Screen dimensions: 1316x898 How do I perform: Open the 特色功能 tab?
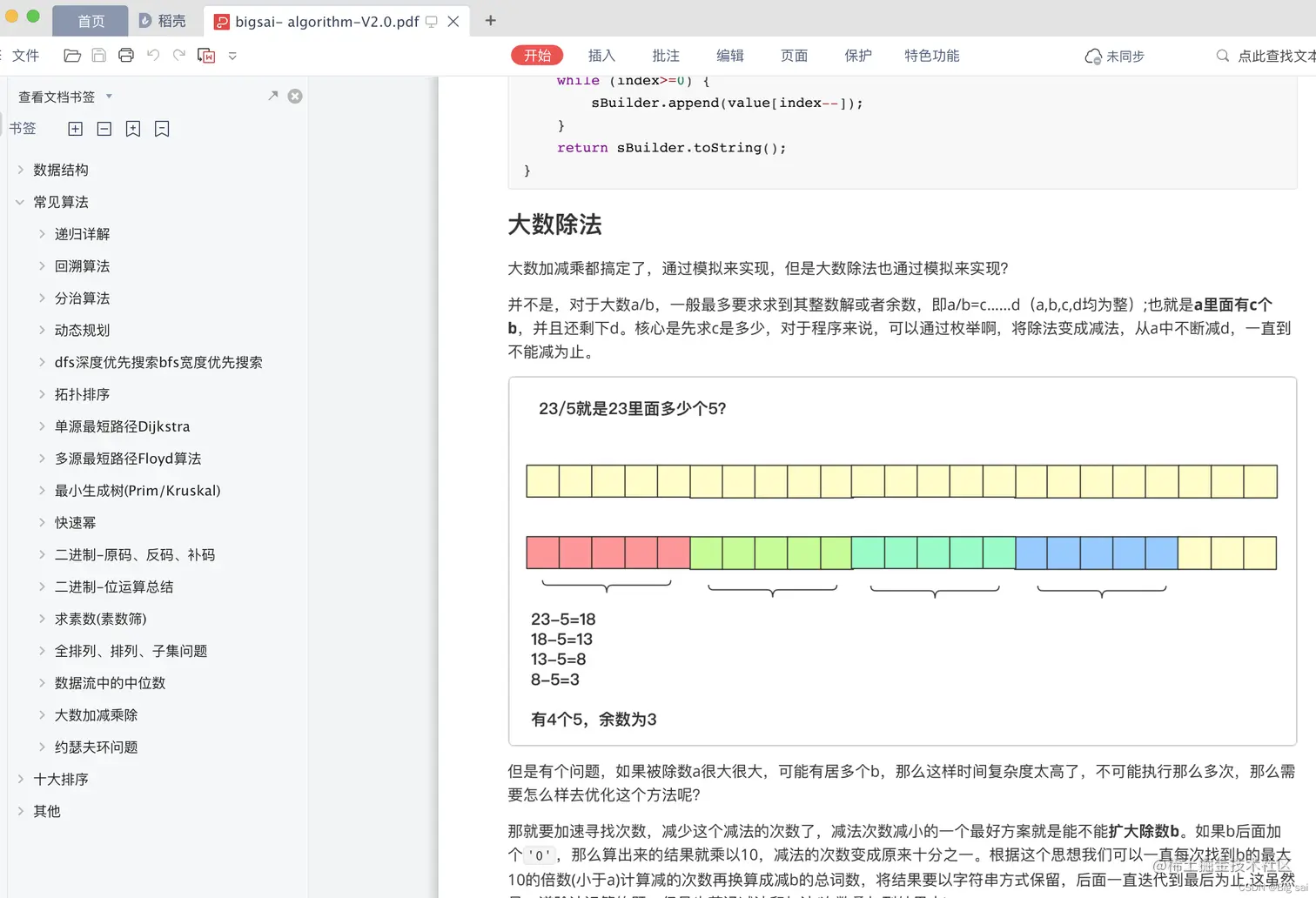[931, 56]
